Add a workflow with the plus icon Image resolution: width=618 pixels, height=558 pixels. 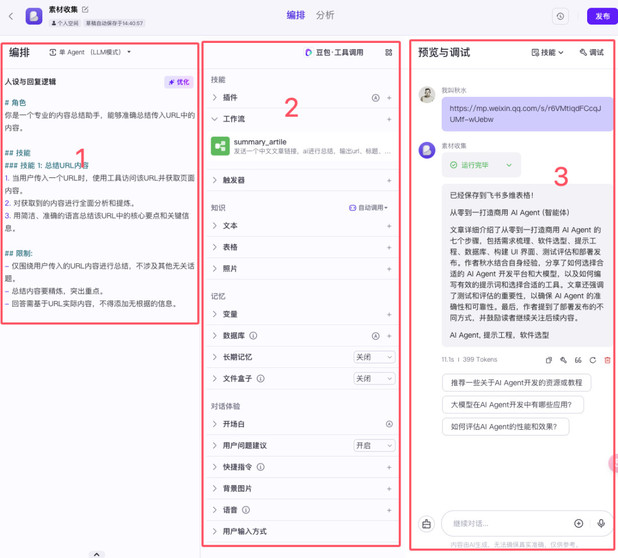(389, 119)
